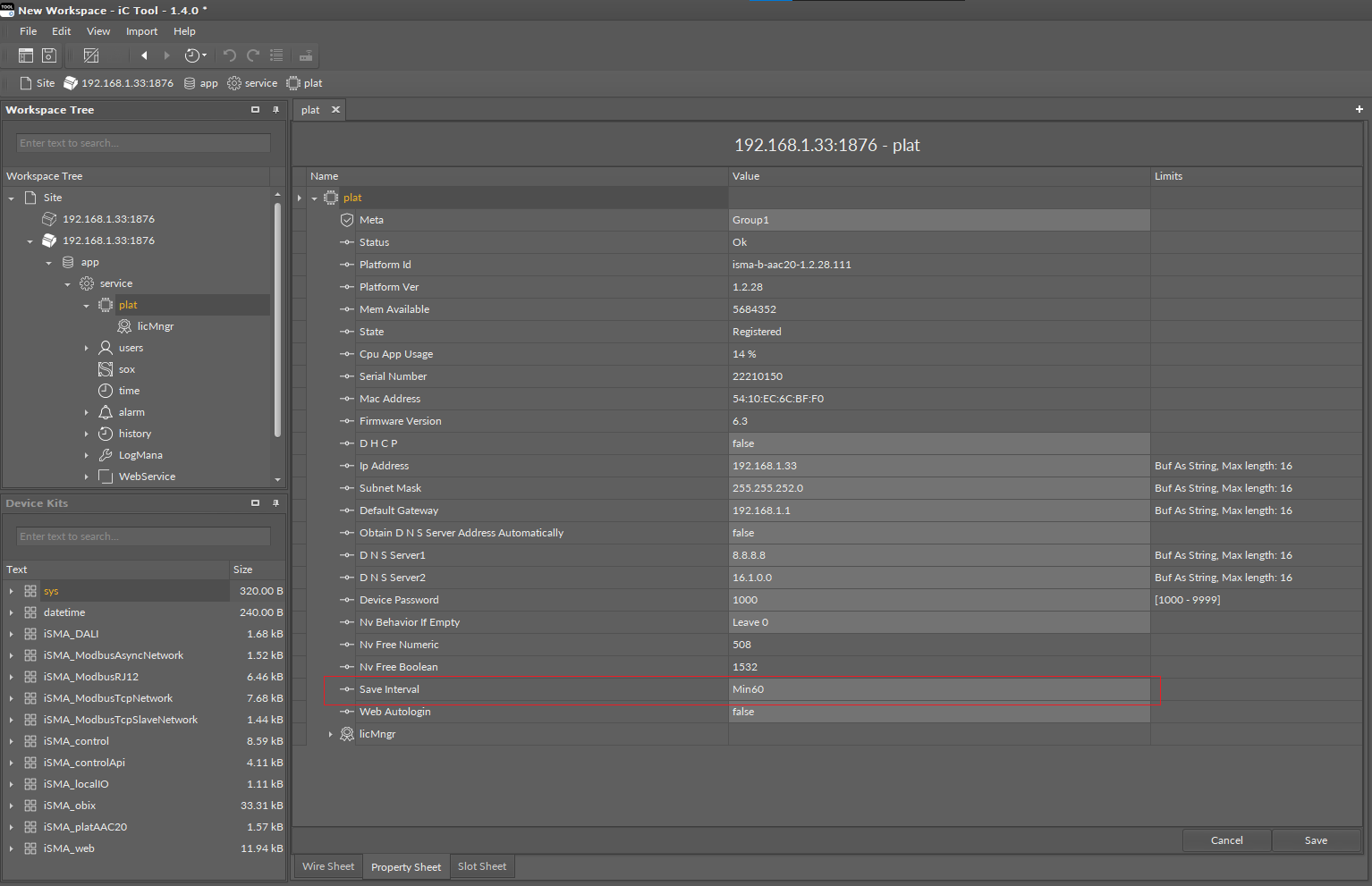Image resolution: width=1372 pixels, height=886 pixels.
Task: Open the Import menu
Action: 141,31
